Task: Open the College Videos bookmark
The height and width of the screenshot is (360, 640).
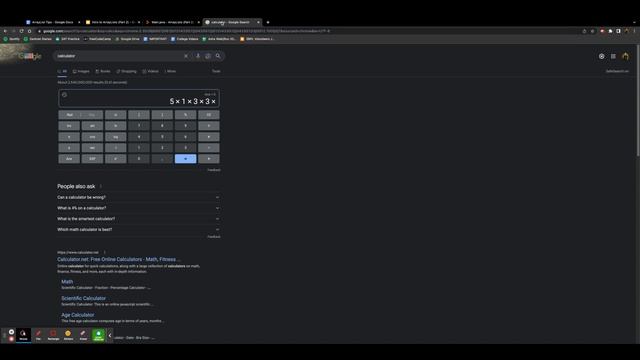Action: [x=184, y=39]
